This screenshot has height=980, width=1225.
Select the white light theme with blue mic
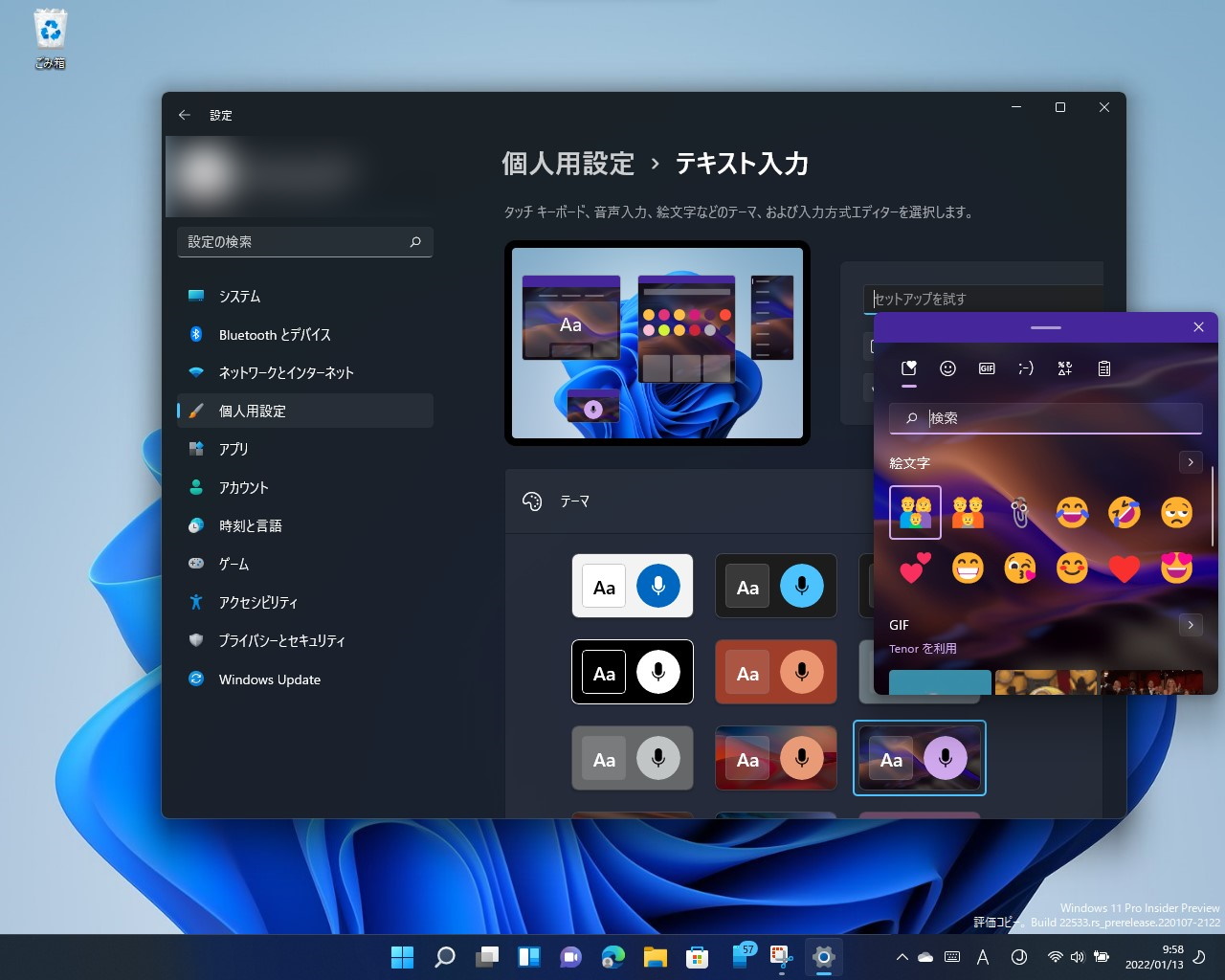(633, 586)
